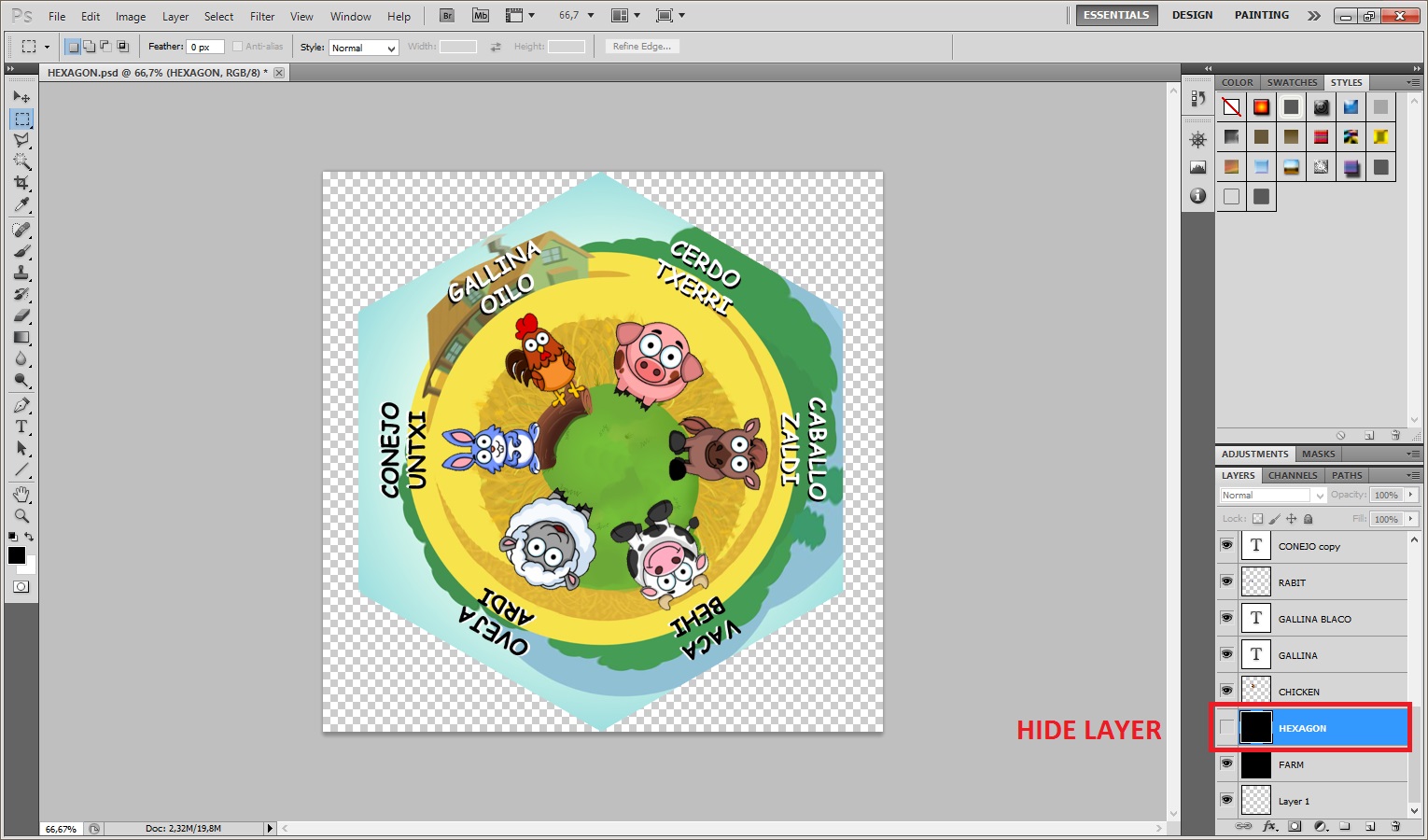
Task: Select the Eyedropper tool
Action: pyautogui.click(x=21, y=204)
